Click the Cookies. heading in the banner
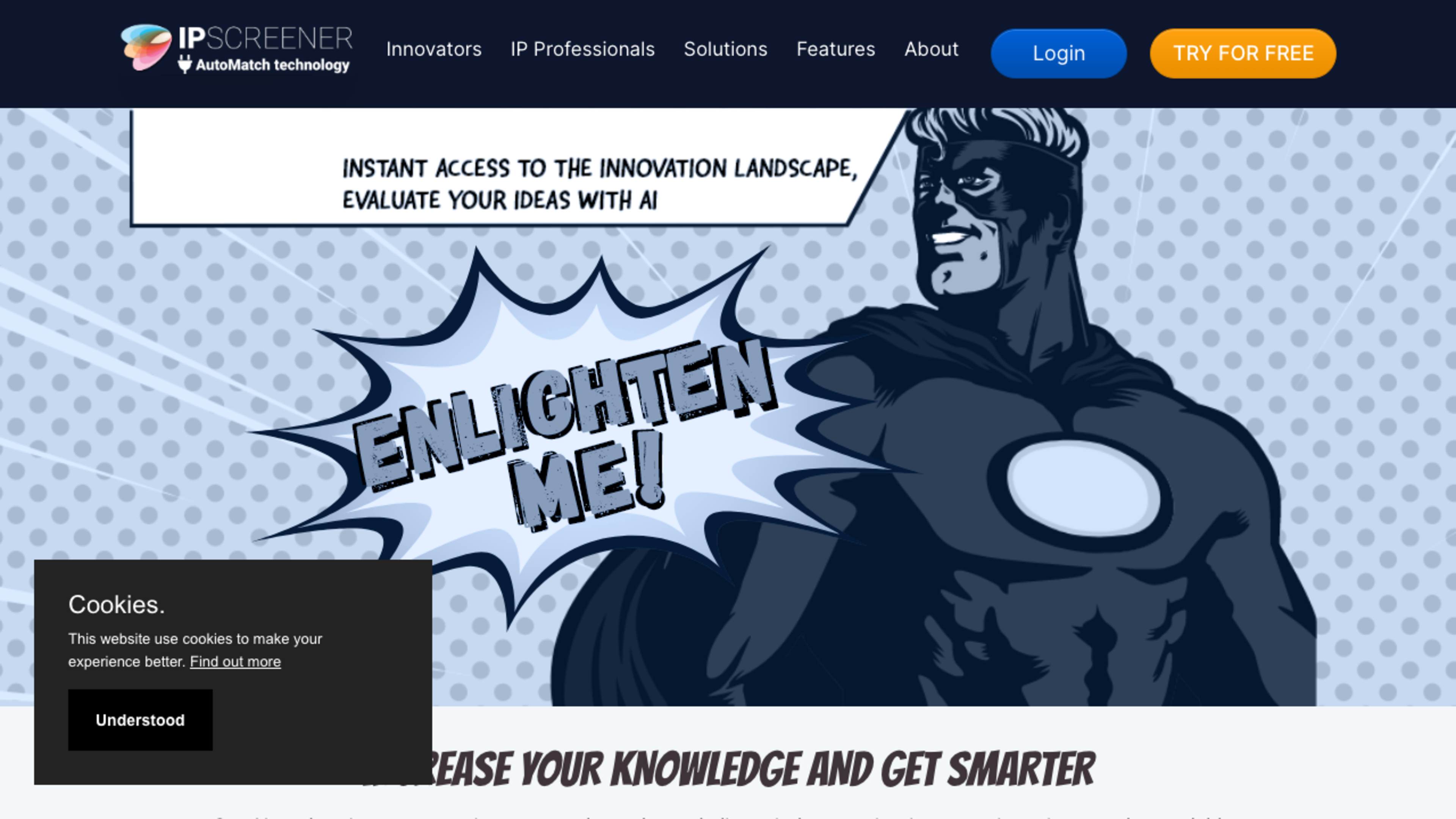The height and width of the screenshot is (819, 1456). tap(116, 604)
